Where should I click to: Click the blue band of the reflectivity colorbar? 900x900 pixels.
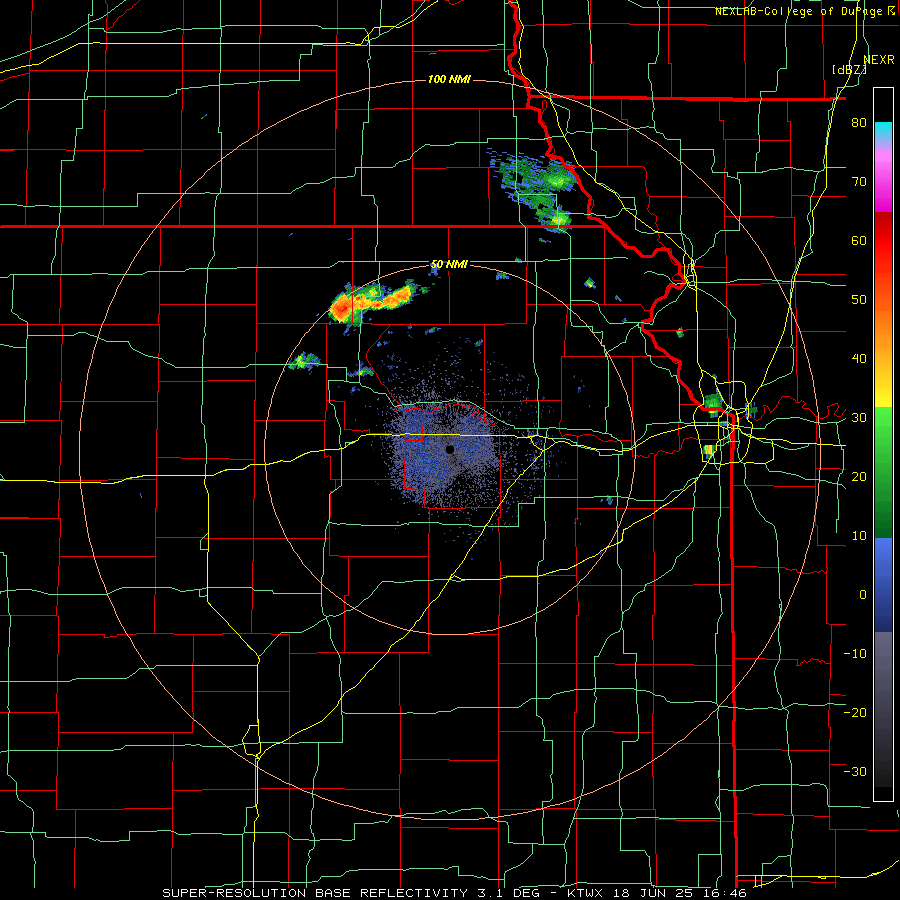click(x=883, y=585)
